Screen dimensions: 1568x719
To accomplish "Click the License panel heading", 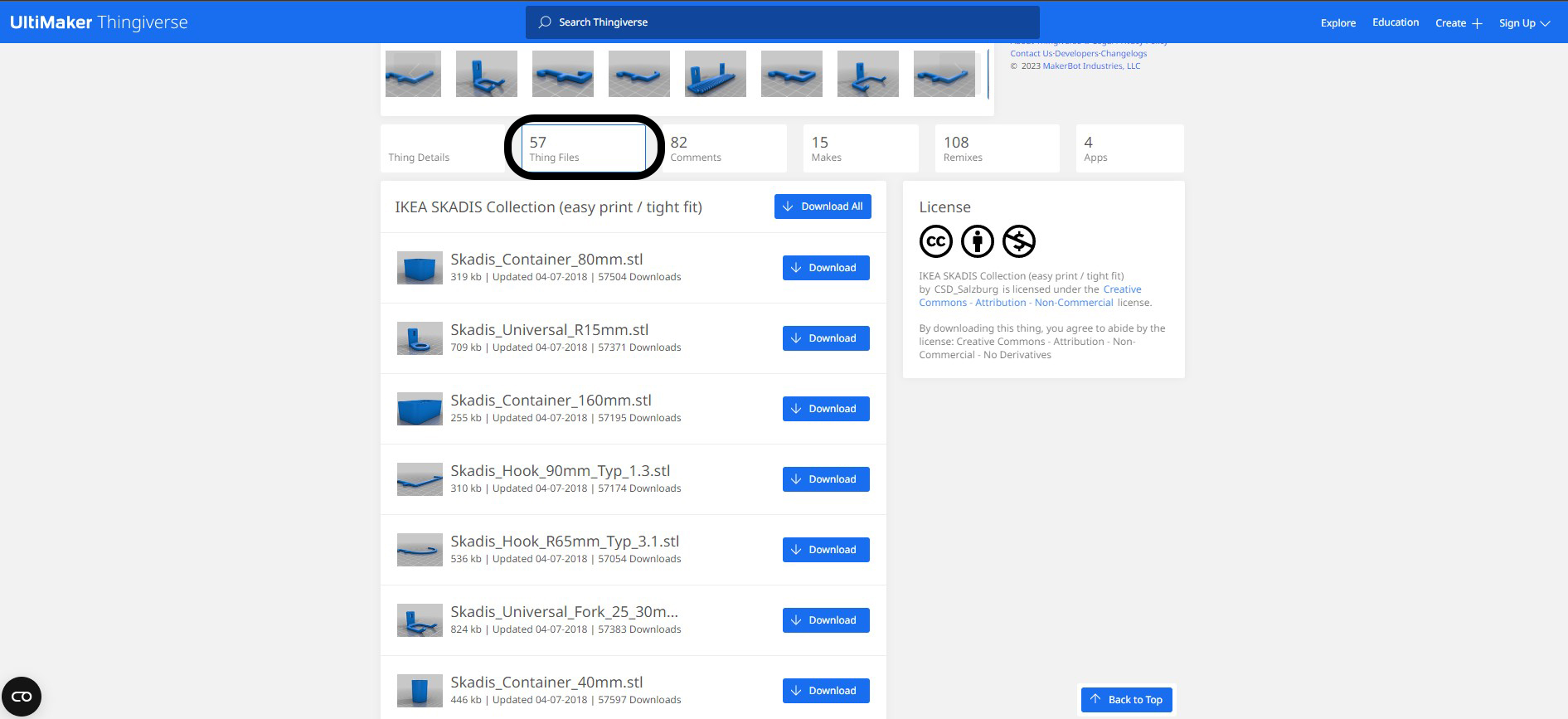I will pyautogui.click(x=944, y=207).
